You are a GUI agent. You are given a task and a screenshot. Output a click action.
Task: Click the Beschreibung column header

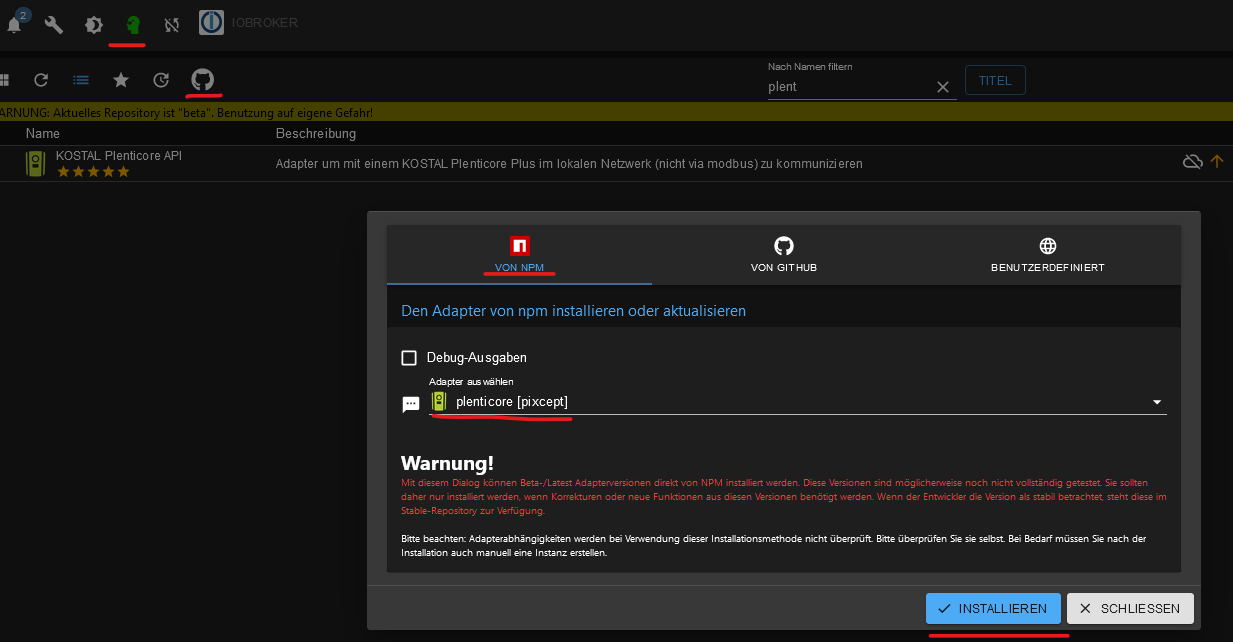pyautogui.click(x=316, y=133)
